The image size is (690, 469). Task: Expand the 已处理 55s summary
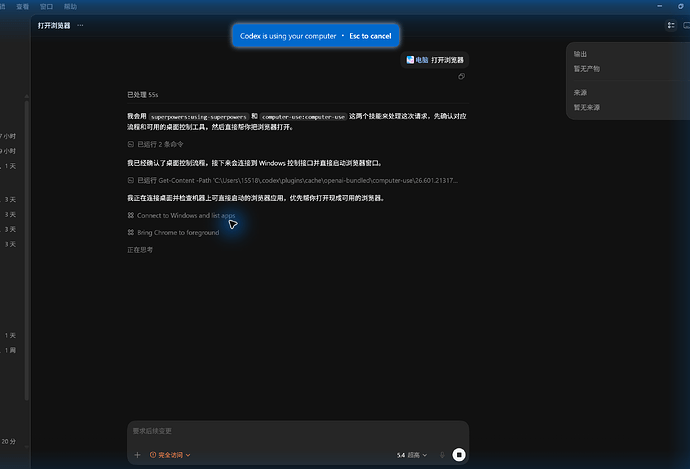143,95
